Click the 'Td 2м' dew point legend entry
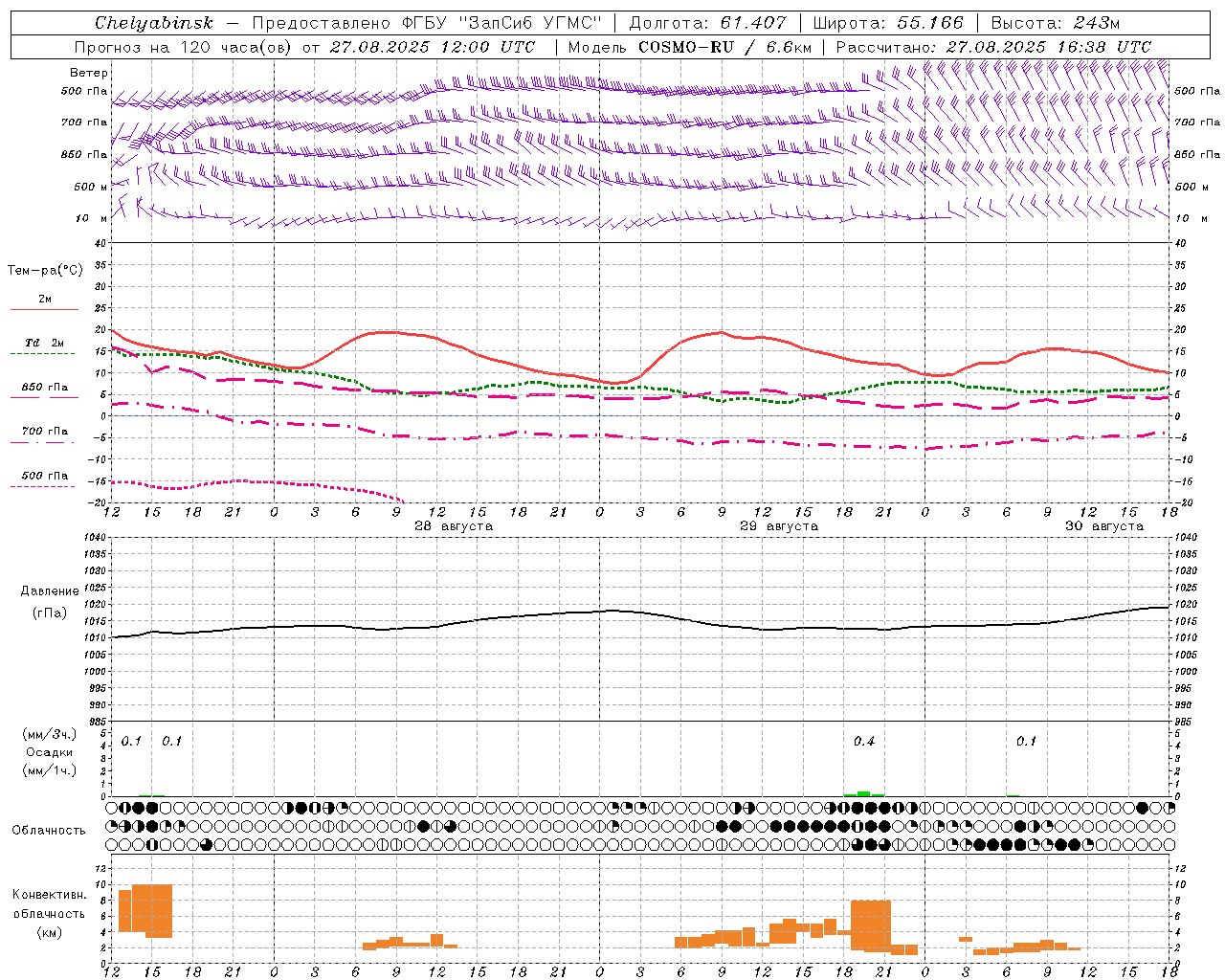The width and height of the screenshot is (1225, 980). click(45, 343)
